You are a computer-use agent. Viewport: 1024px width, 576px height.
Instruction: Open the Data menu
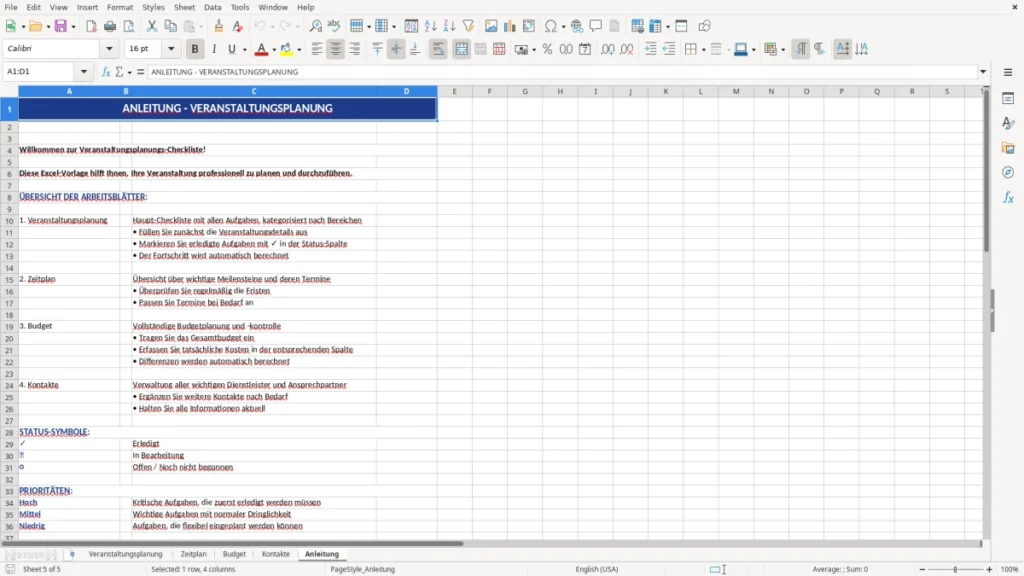(x=212, y=7)
